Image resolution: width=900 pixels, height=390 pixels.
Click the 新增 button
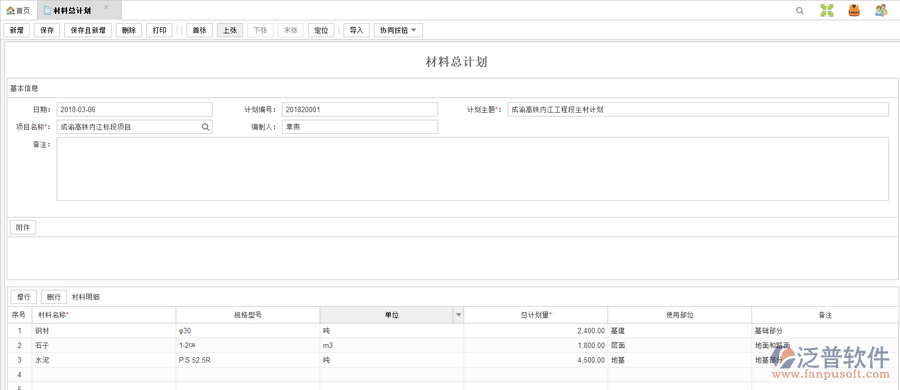tap(17, 30)
